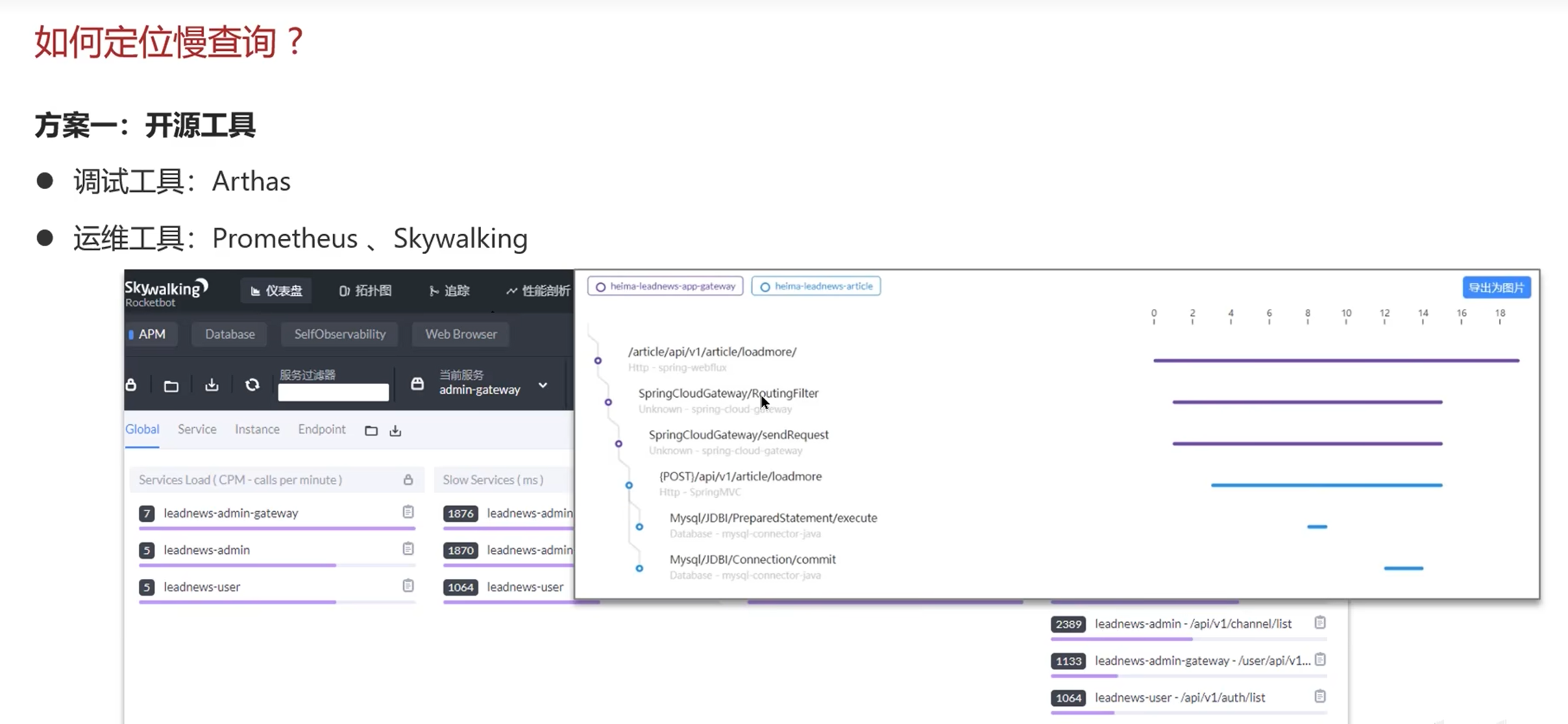Click the folder icon beside Endpoint tab
Screen dimensions: 1568x724
coord(371,431)
